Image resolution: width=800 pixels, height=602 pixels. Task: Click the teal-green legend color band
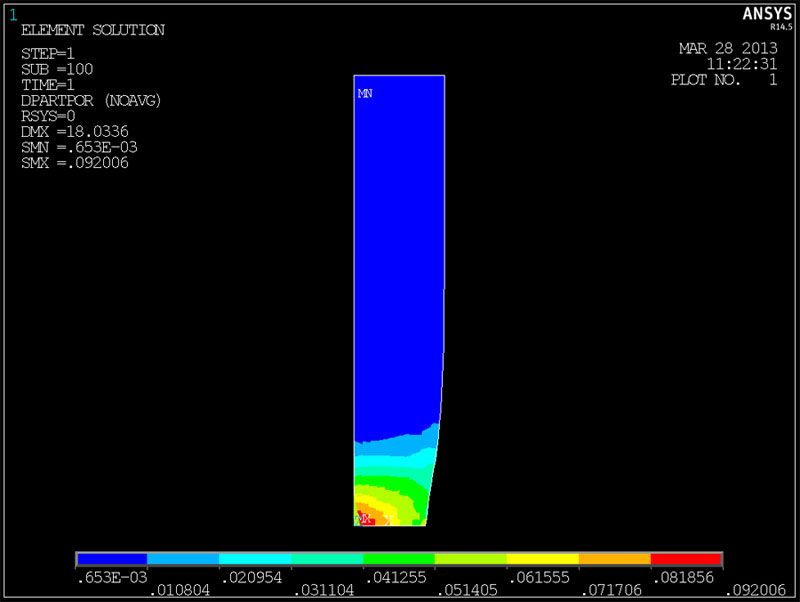pos(327,559)
